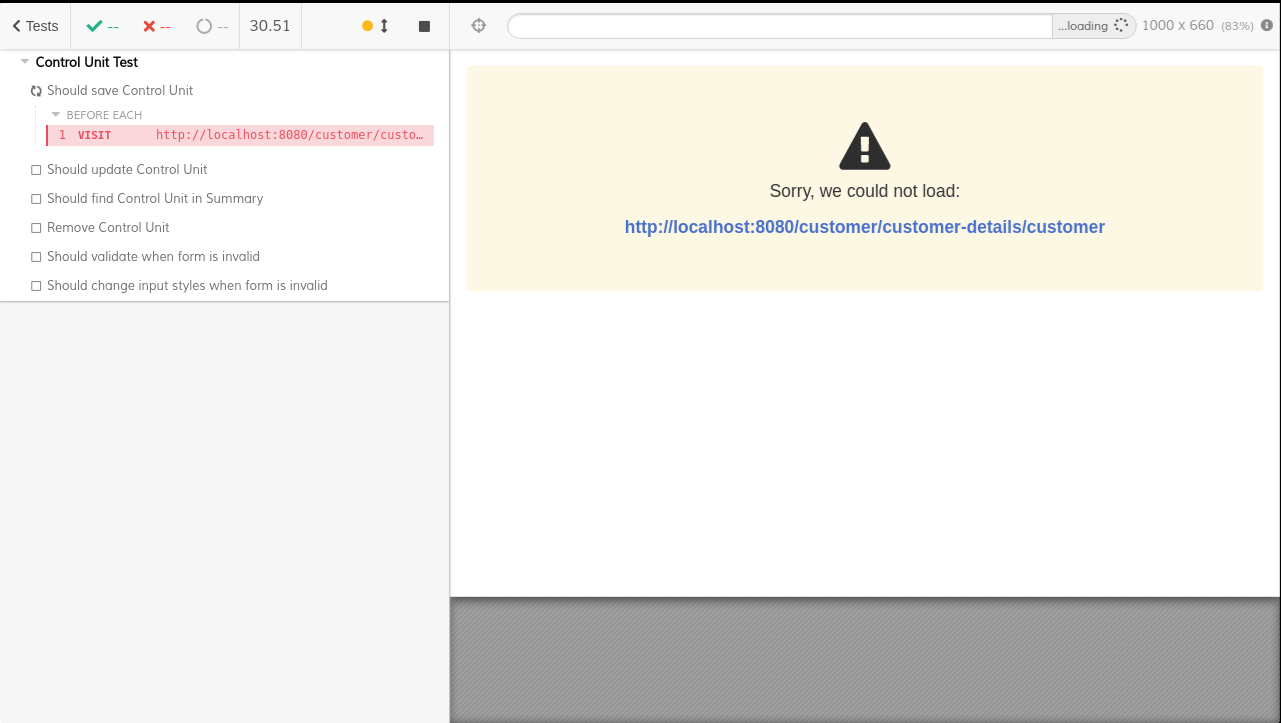
Task: Go back to the Tests list
Action: click(x=33, y=25)
